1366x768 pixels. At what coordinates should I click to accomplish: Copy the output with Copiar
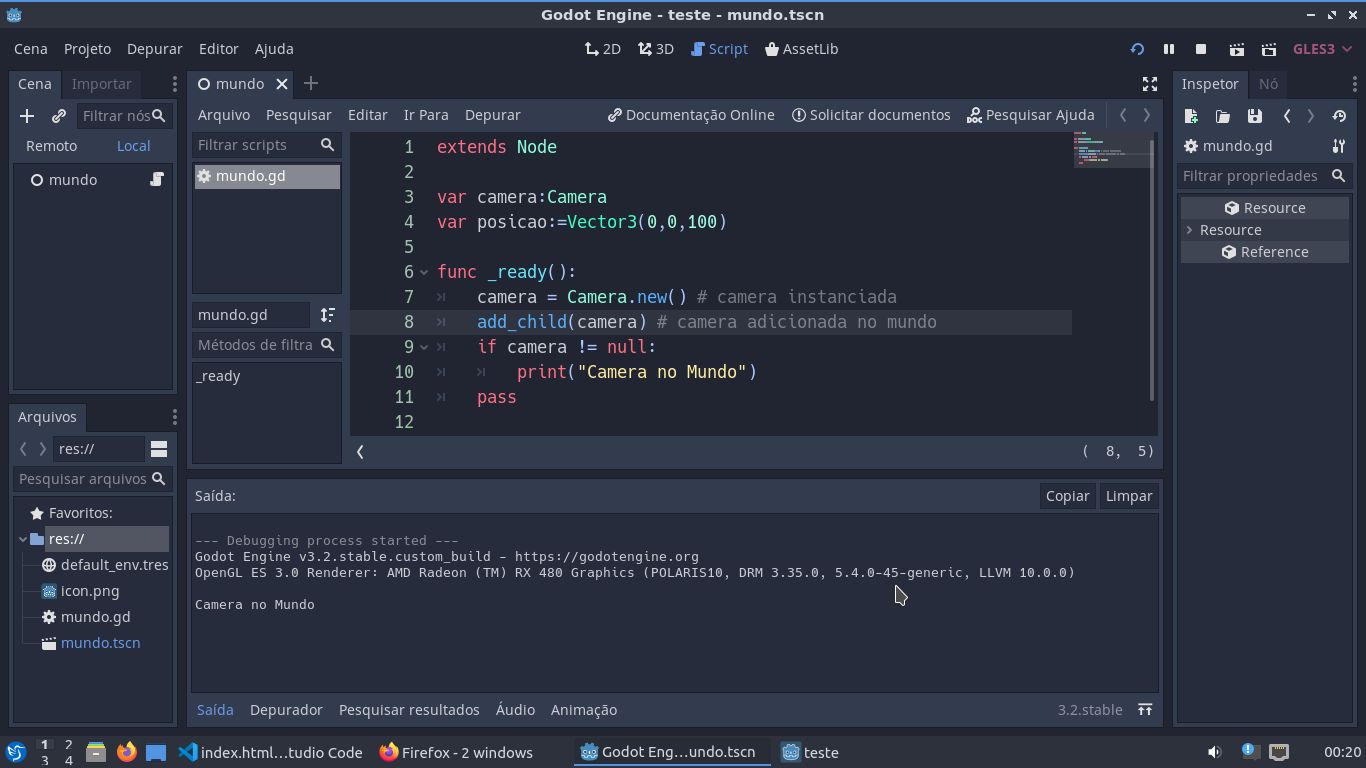coord(1067,496)
